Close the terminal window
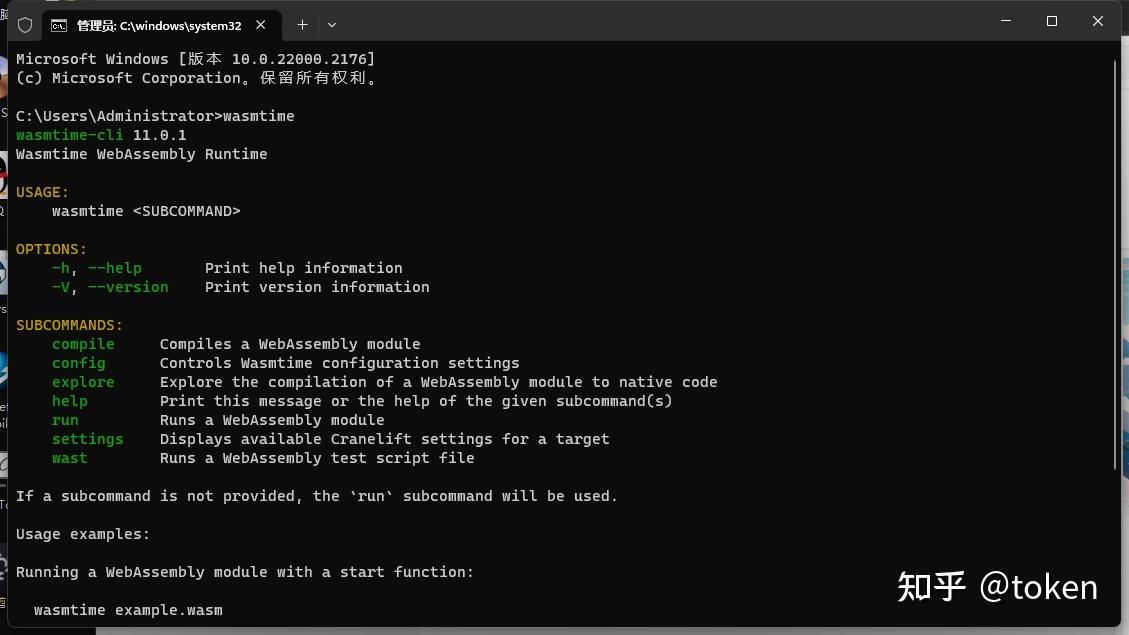Screen dimensions: 1129x635 click(x=1098, y=22)
